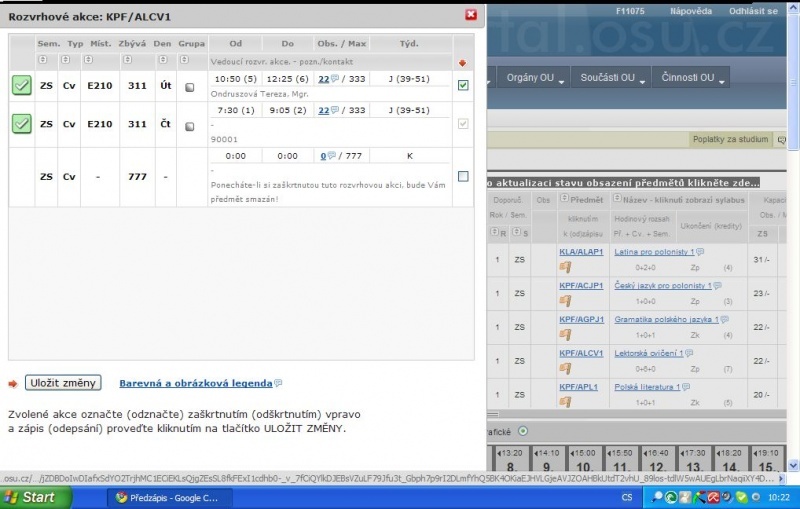Uncheck the Út 10:50 schedule action checkbox

pyautogui.click(x=462, y=86)
